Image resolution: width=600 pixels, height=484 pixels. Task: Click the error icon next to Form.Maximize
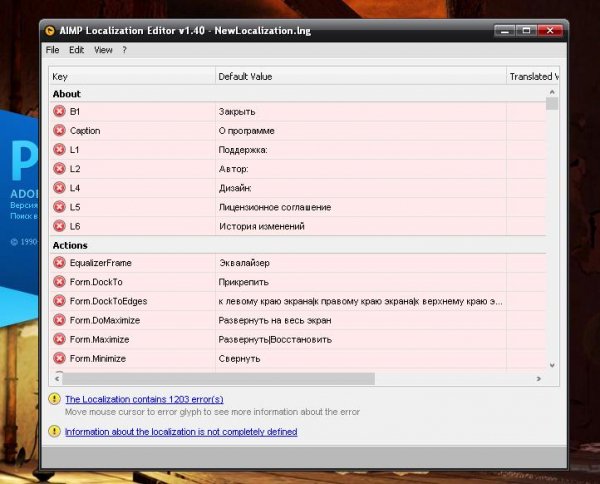coord(59,339)
